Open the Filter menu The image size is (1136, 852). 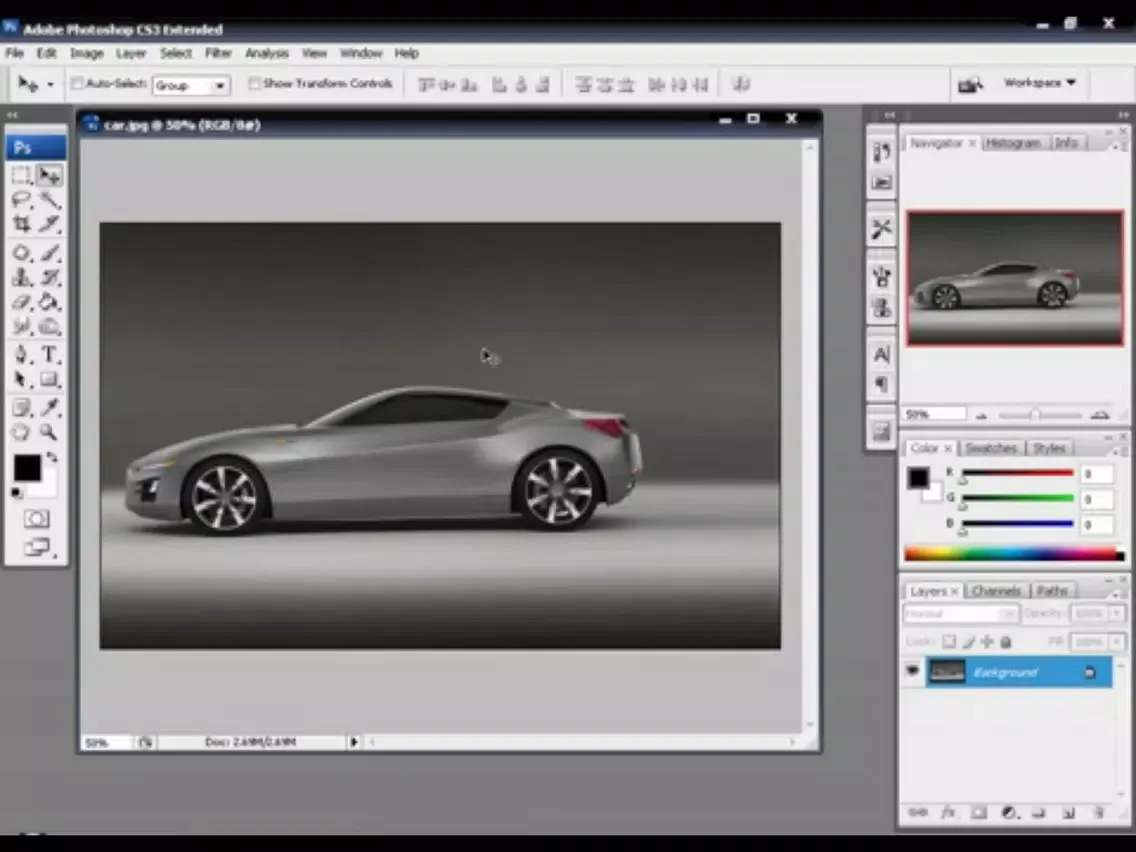pyautogui.click(x=217, y=54)
